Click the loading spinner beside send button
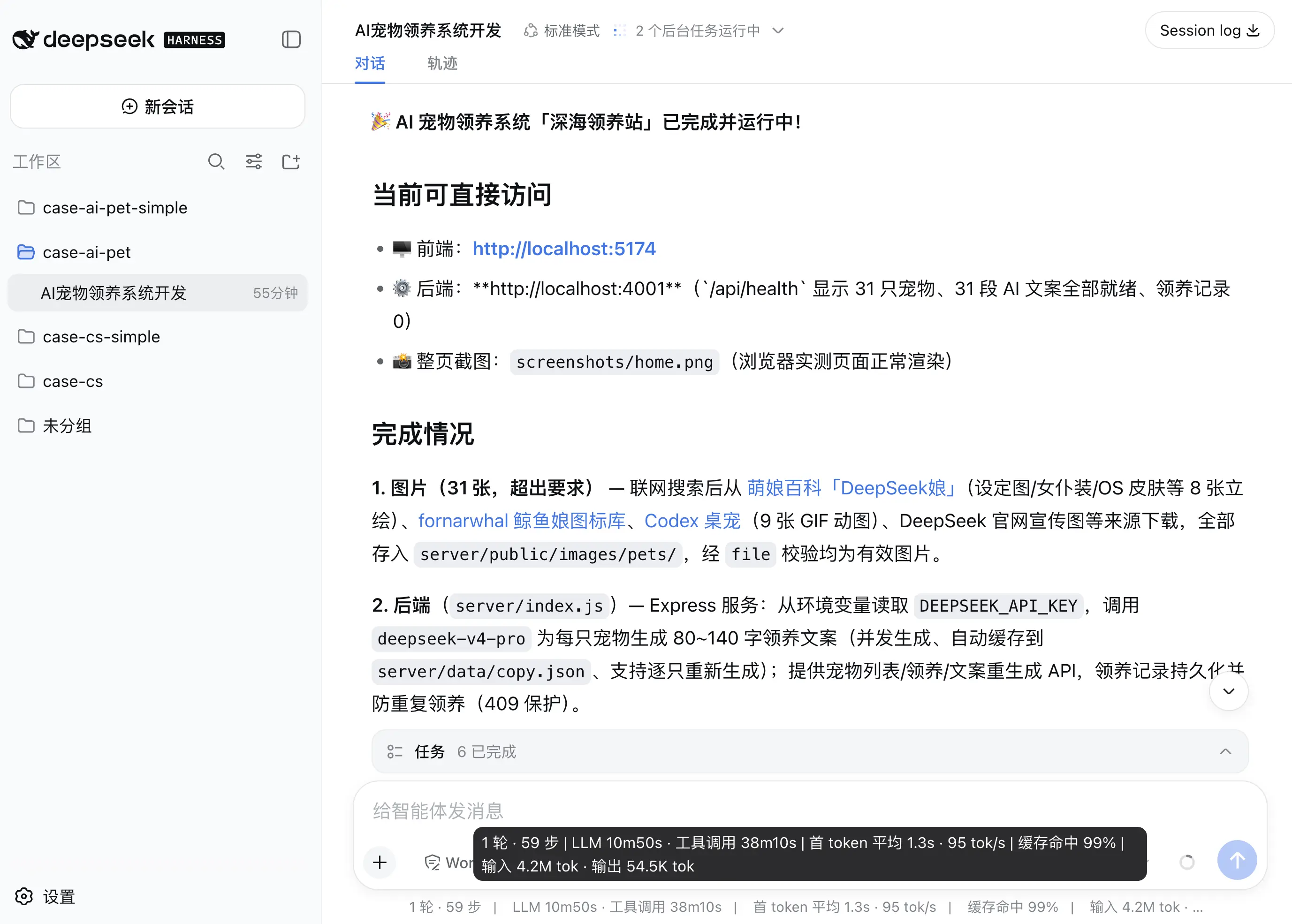This screenshot has width=1292, height=924. [1187, 862]
